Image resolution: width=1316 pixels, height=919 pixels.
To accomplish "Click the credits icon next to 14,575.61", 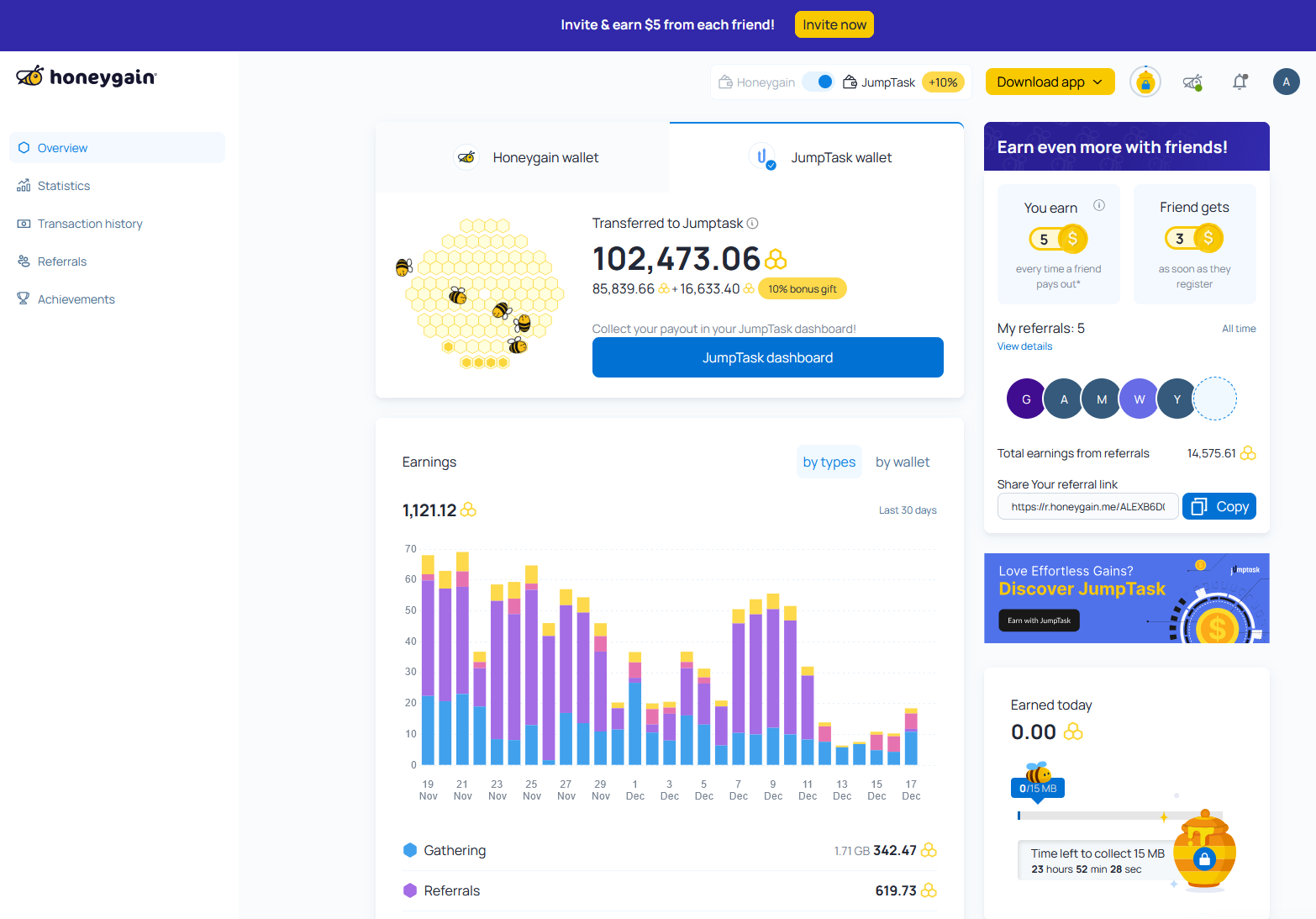I will tap(1248, 453).
